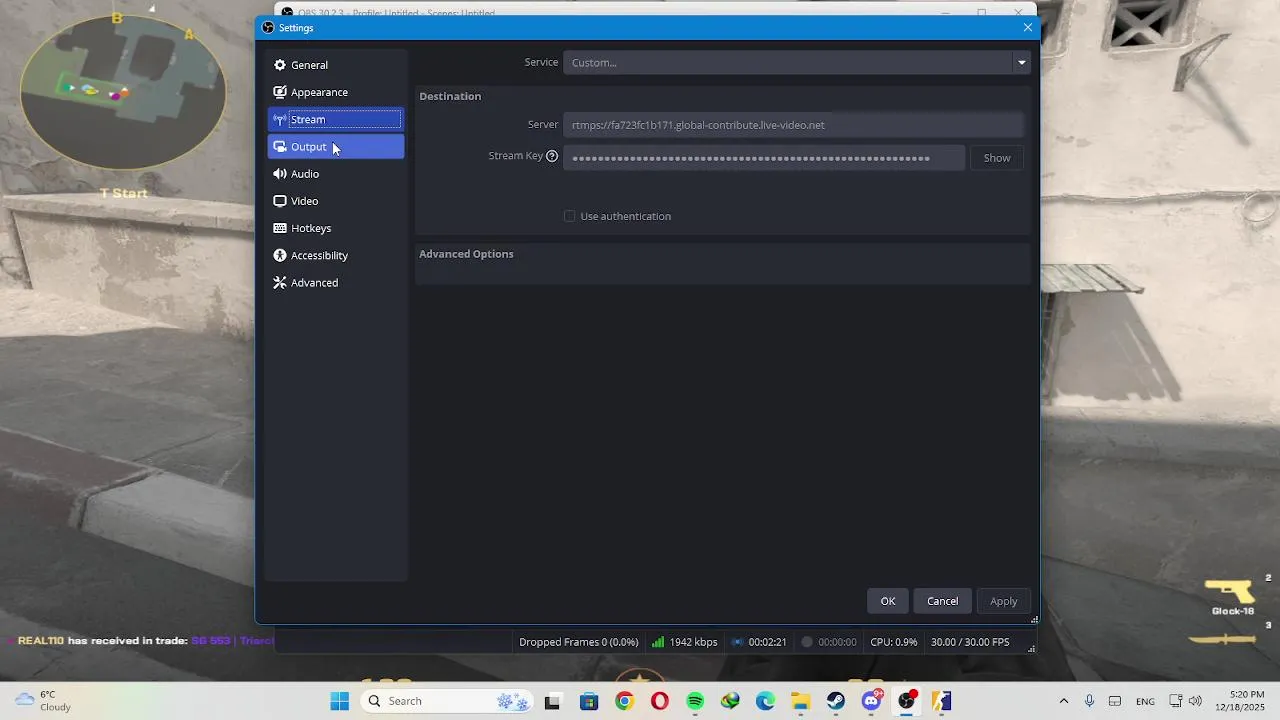Image resolution: width=1280 pixels, height=720 pixels.
Task: Show hidden system tray icons
Action: (1063, 701)
